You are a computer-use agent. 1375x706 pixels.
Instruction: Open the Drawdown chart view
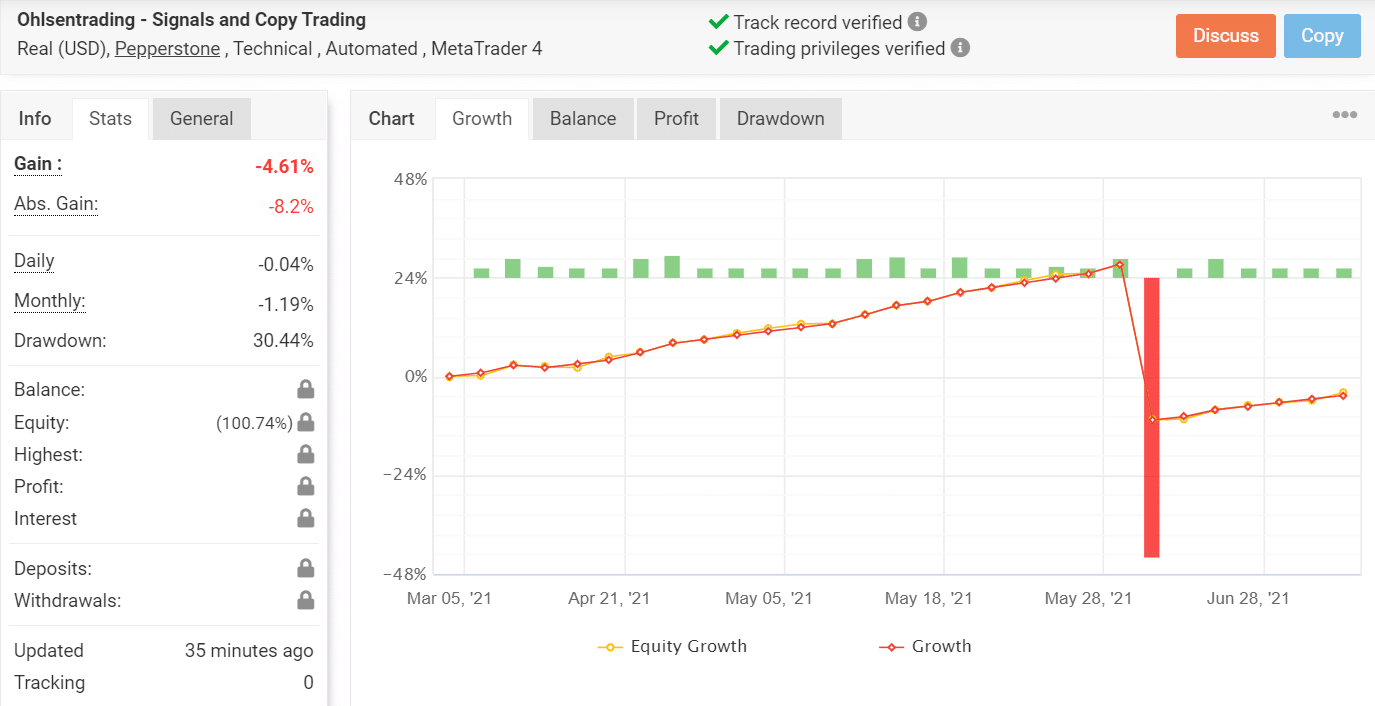(x=780, y=118)
